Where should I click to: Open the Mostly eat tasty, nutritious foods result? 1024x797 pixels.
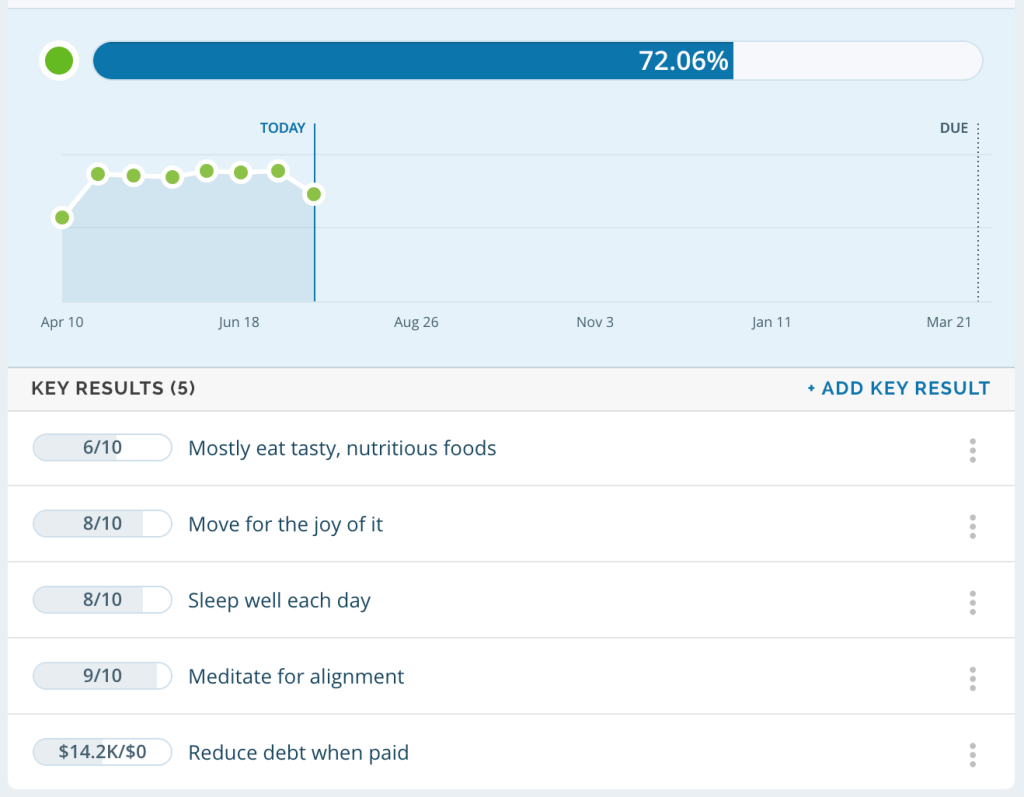342,448
